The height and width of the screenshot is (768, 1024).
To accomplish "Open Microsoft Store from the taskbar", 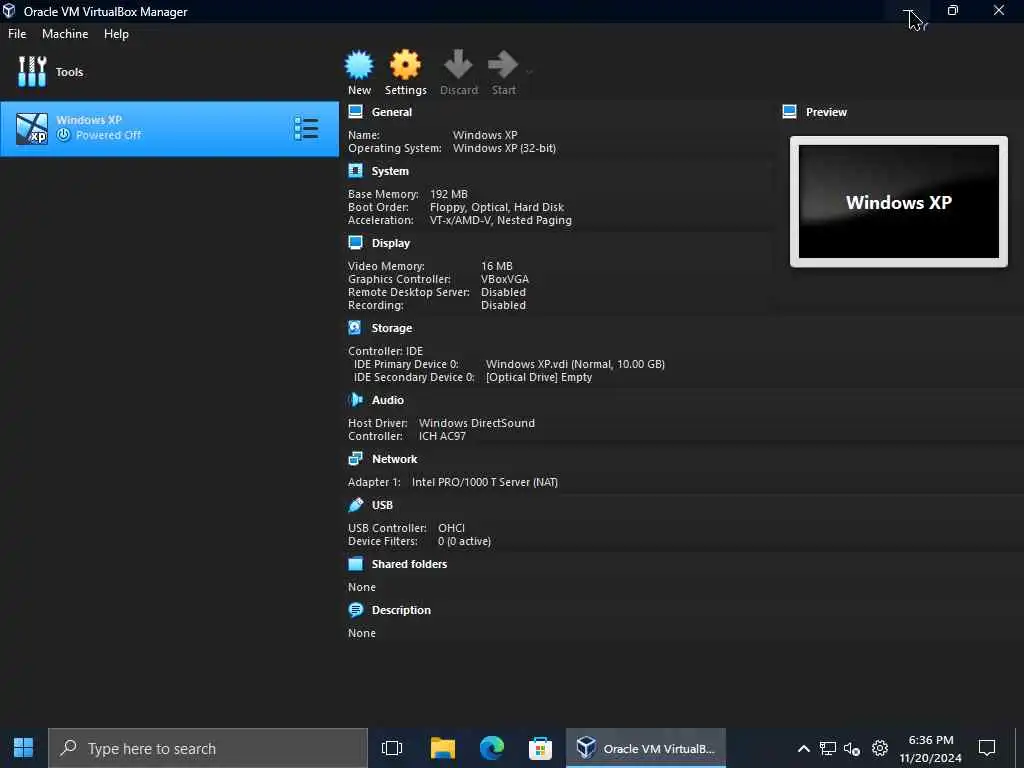I will (x=540, y=748).
